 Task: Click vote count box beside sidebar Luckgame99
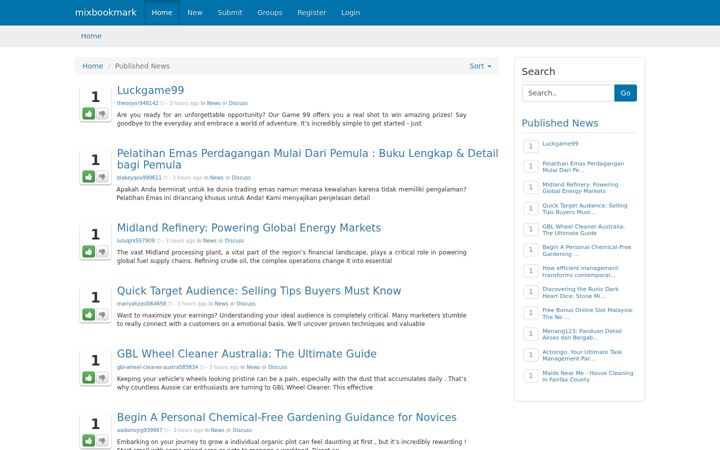coord(531,146)
